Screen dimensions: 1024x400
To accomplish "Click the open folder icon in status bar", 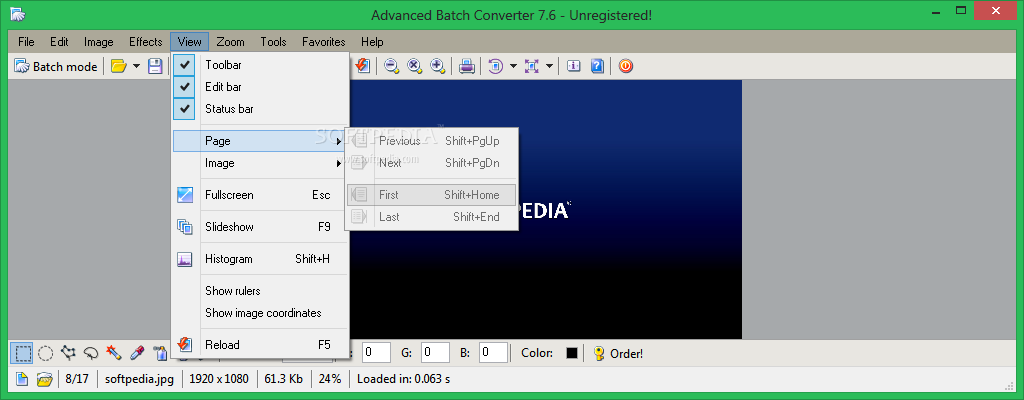I will [x=44, y=379].
